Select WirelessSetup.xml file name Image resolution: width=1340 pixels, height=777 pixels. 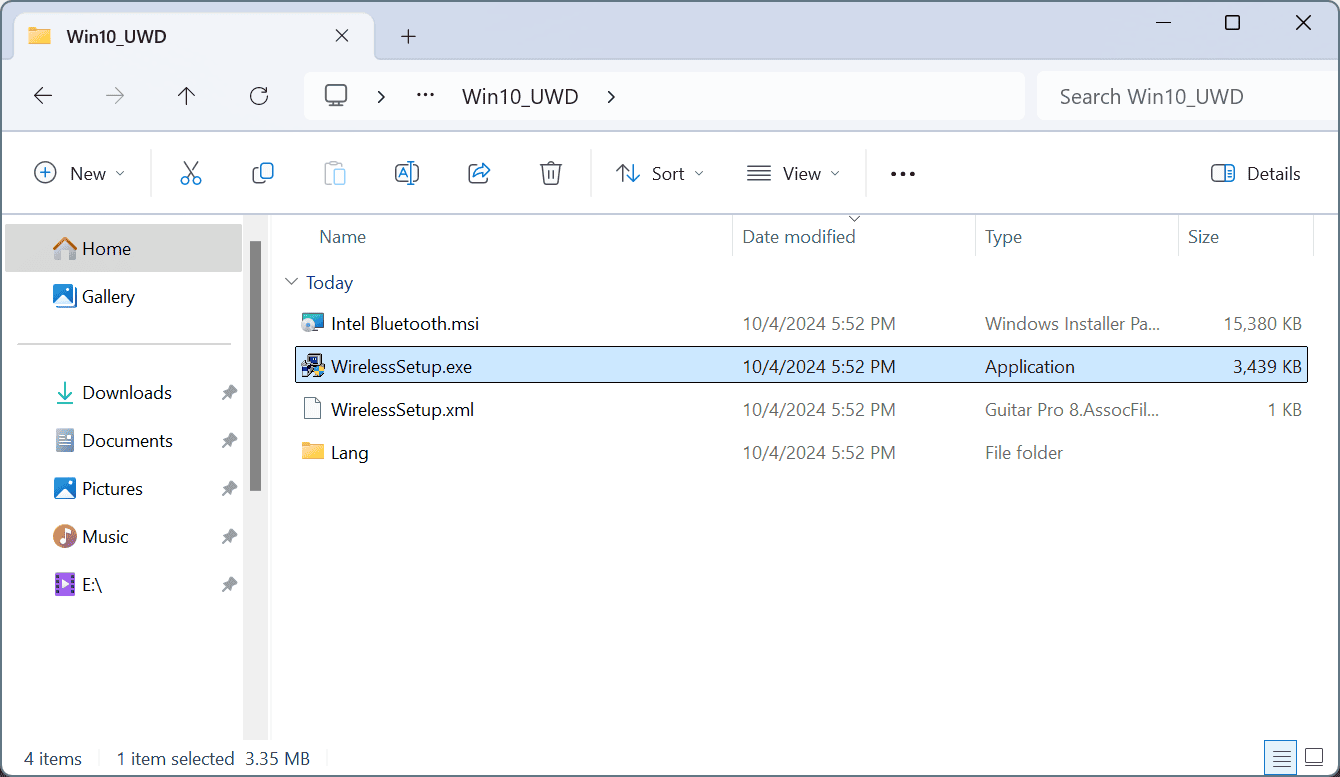click(x=402, y=409)
